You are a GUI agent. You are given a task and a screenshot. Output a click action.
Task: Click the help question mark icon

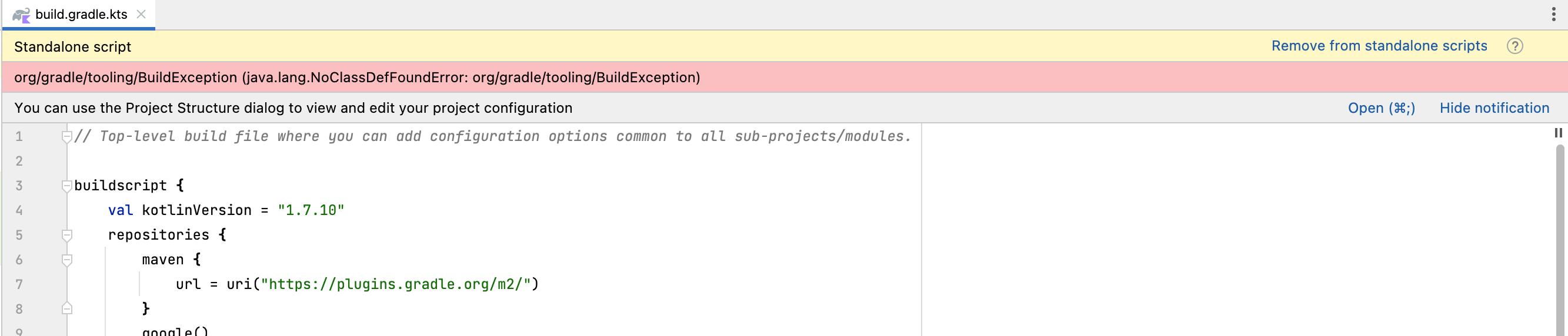[1514, 46]
